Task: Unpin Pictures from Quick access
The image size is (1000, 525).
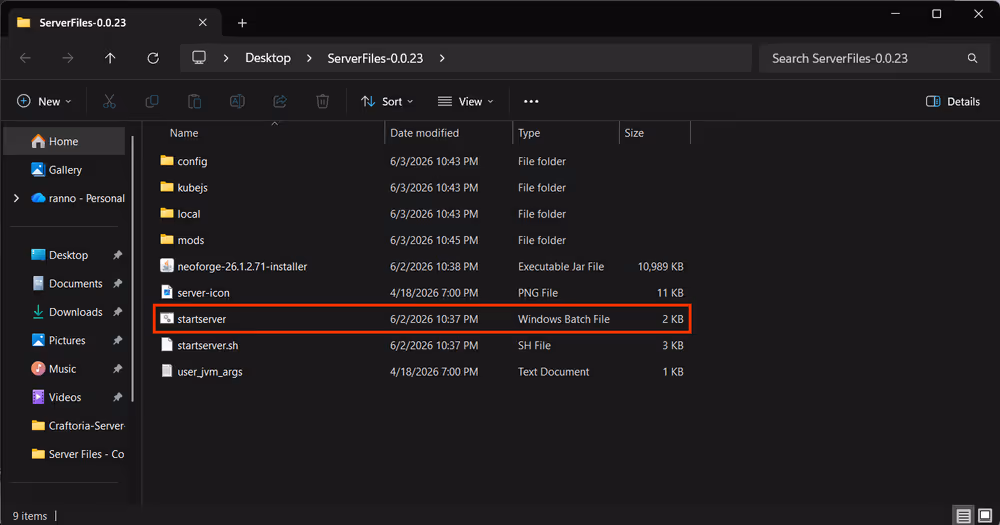Action: click(117, 341)
